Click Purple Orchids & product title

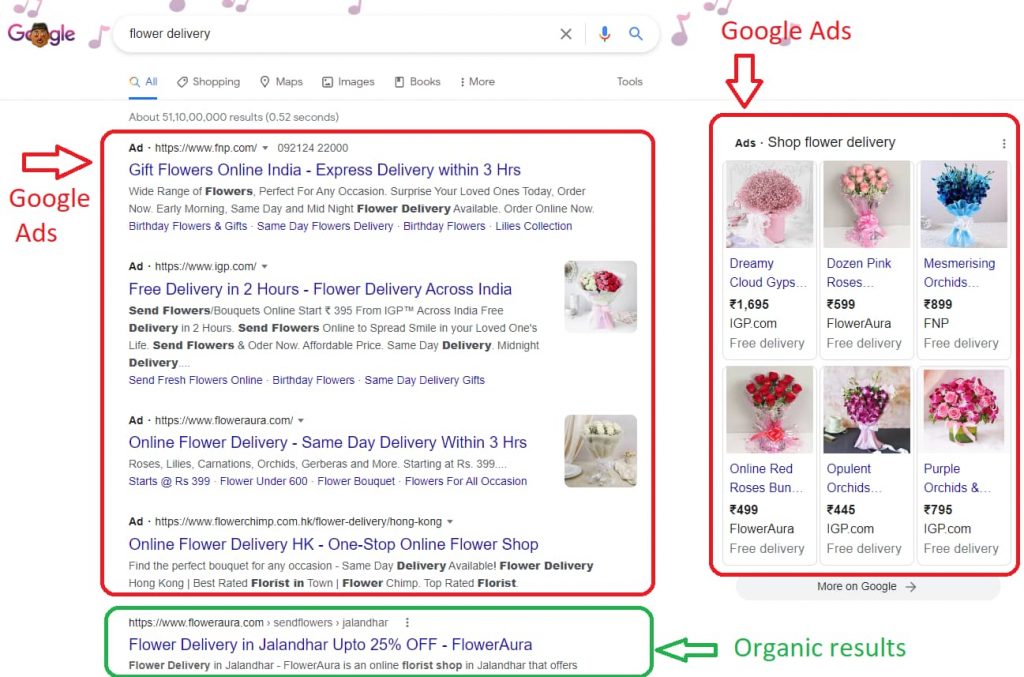click(957, 479)
